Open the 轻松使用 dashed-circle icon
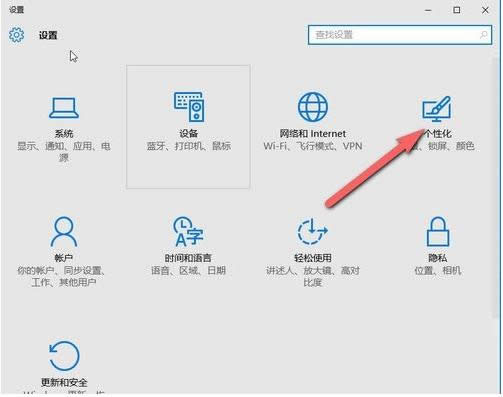 313,231
